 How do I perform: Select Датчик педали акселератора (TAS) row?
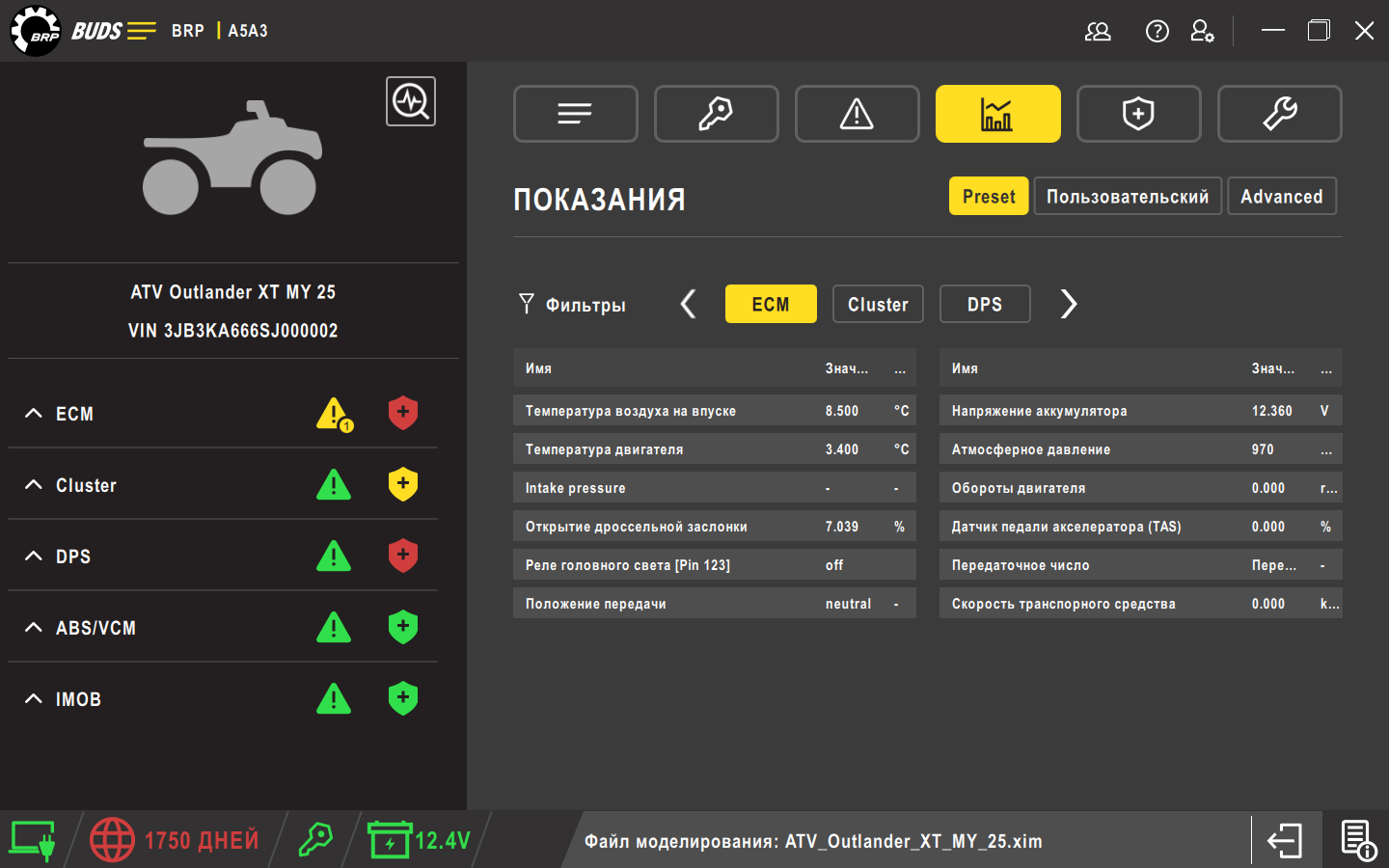coord(1141,527)
